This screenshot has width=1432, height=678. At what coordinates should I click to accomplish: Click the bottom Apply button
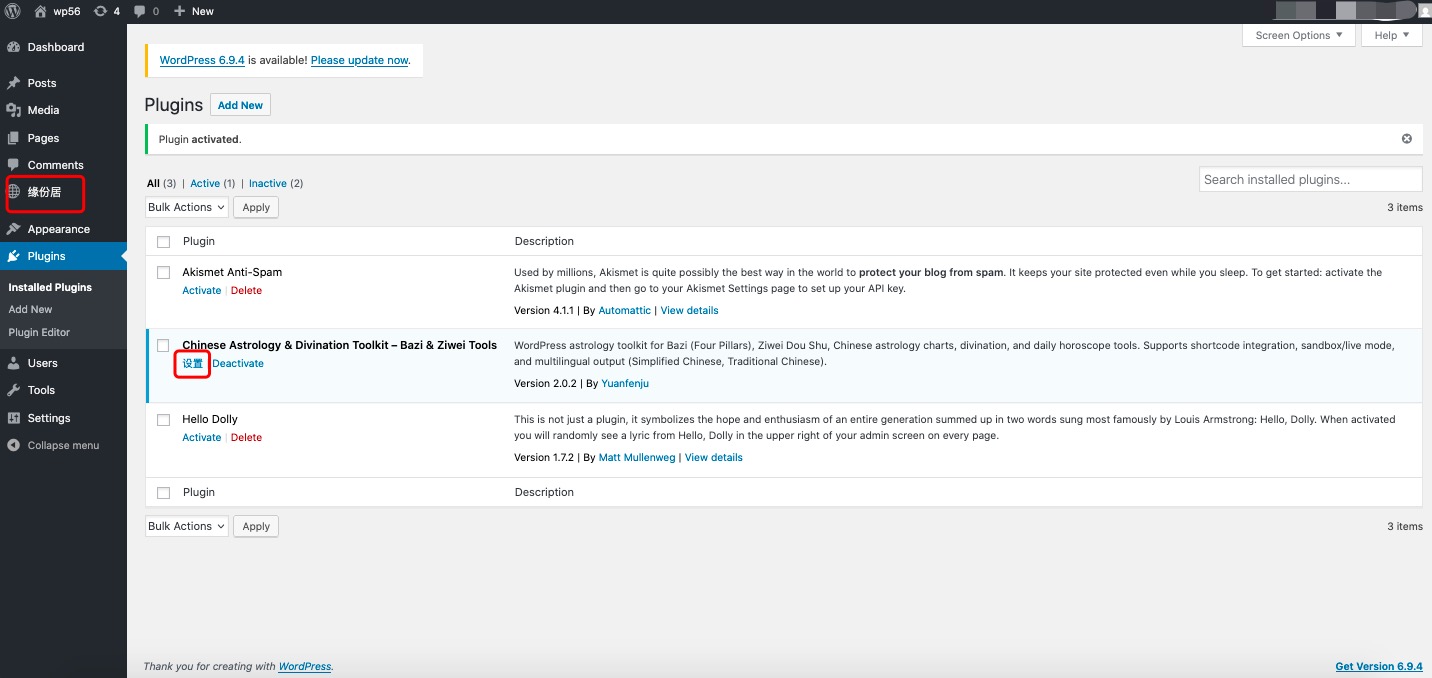[x=256, y=526]
